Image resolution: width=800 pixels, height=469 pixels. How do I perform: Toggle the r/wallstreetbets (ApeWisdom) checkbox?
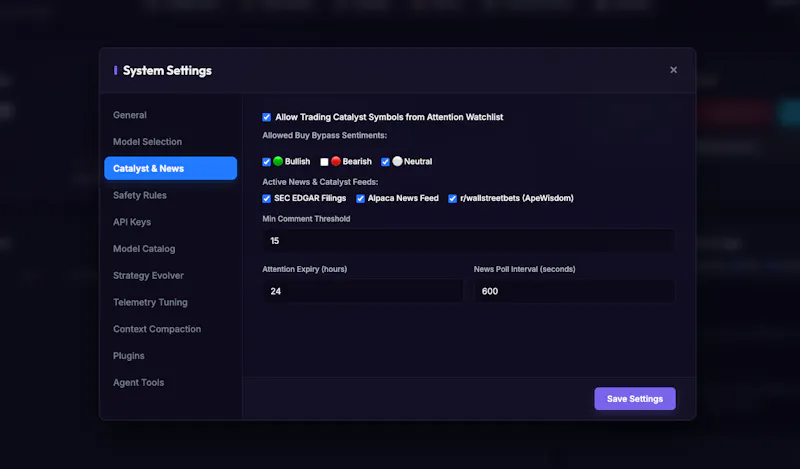(452, 199)
